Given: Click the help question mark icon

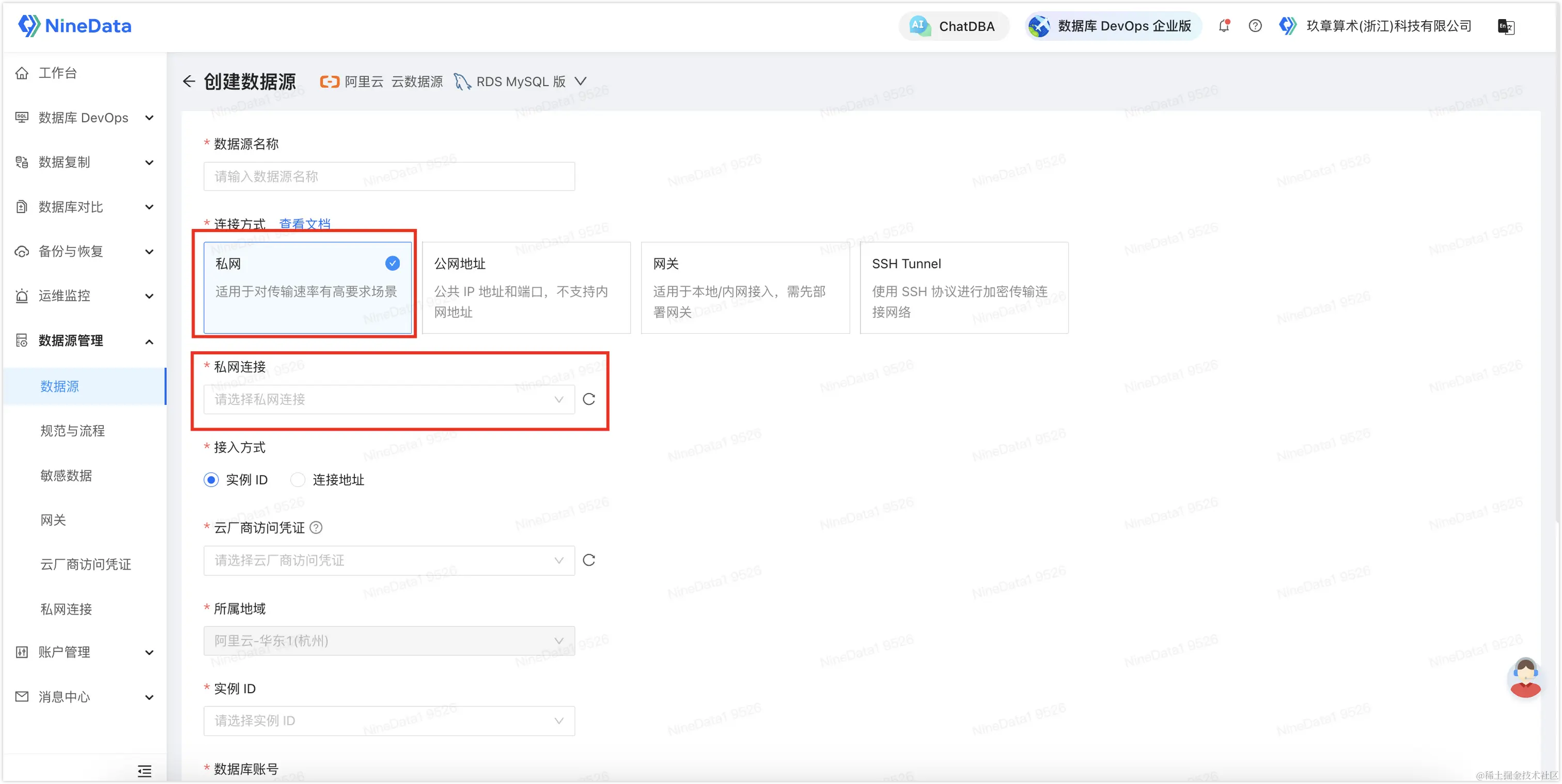Looking at the screenshot, I should click(1255, 26).
